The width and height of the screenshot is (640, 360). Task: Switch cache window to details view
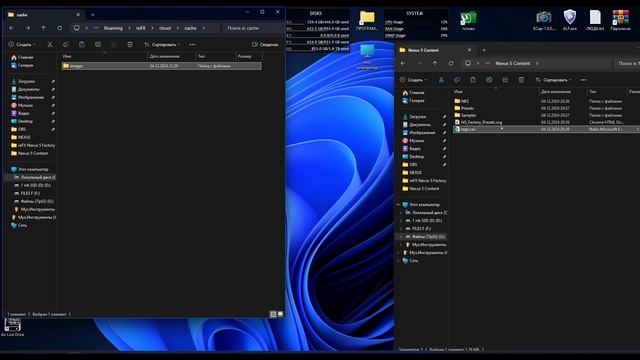click(x=273, y=314)
